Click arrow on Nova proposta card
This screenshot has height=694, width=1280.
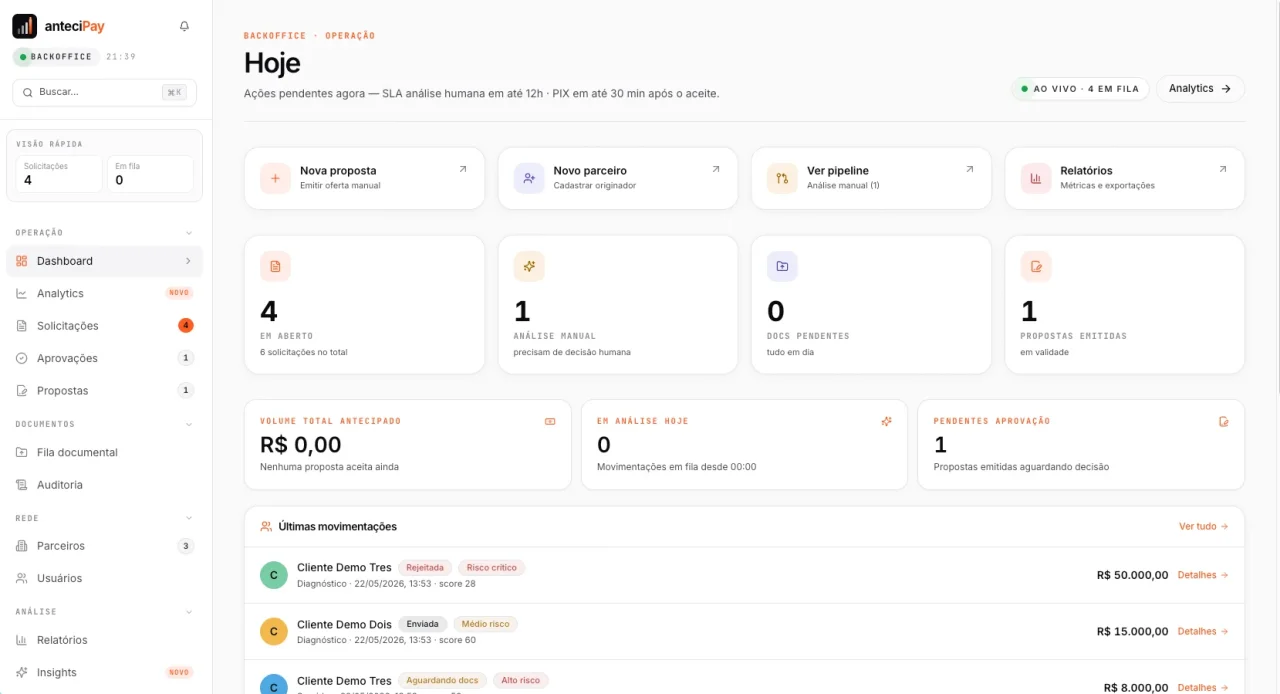(462, 170)
